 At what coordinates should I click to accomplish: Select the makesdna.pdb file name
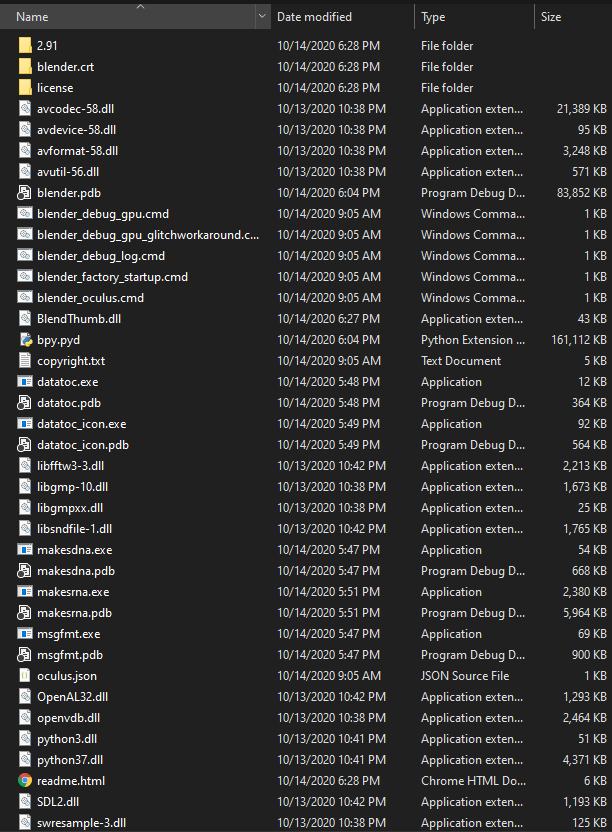click(76, 571)
